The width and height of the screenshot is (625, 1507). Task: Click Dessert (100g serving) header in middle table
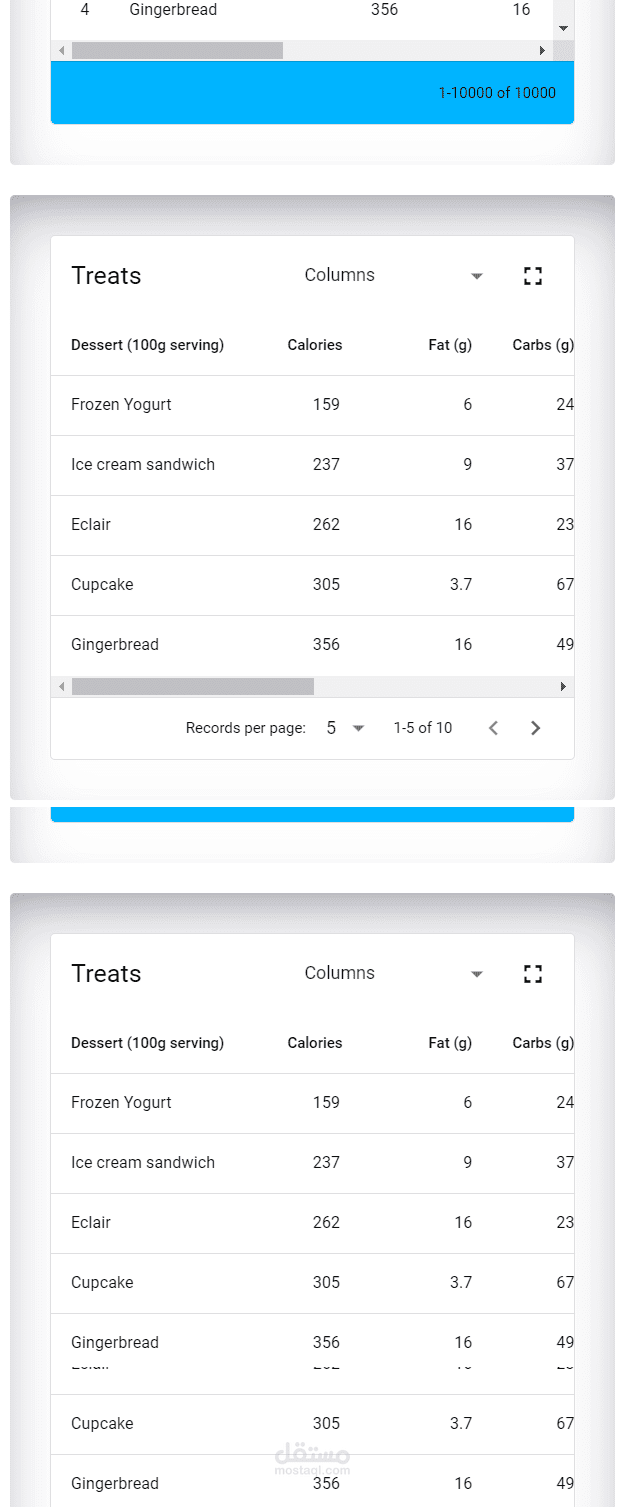pos(147,345)
